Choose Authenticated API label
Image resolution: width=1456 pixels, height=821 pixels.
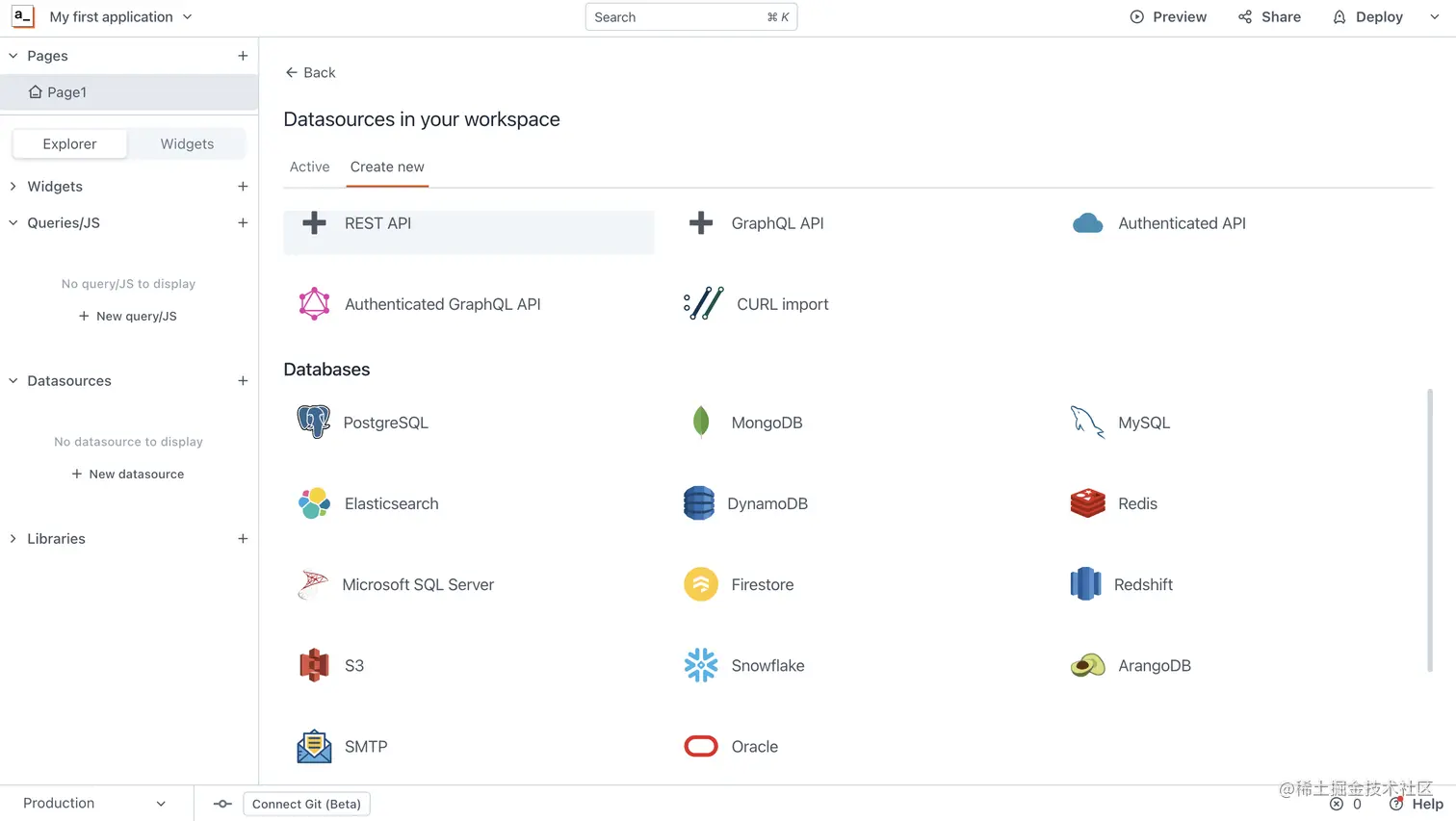coord(1182,223)
